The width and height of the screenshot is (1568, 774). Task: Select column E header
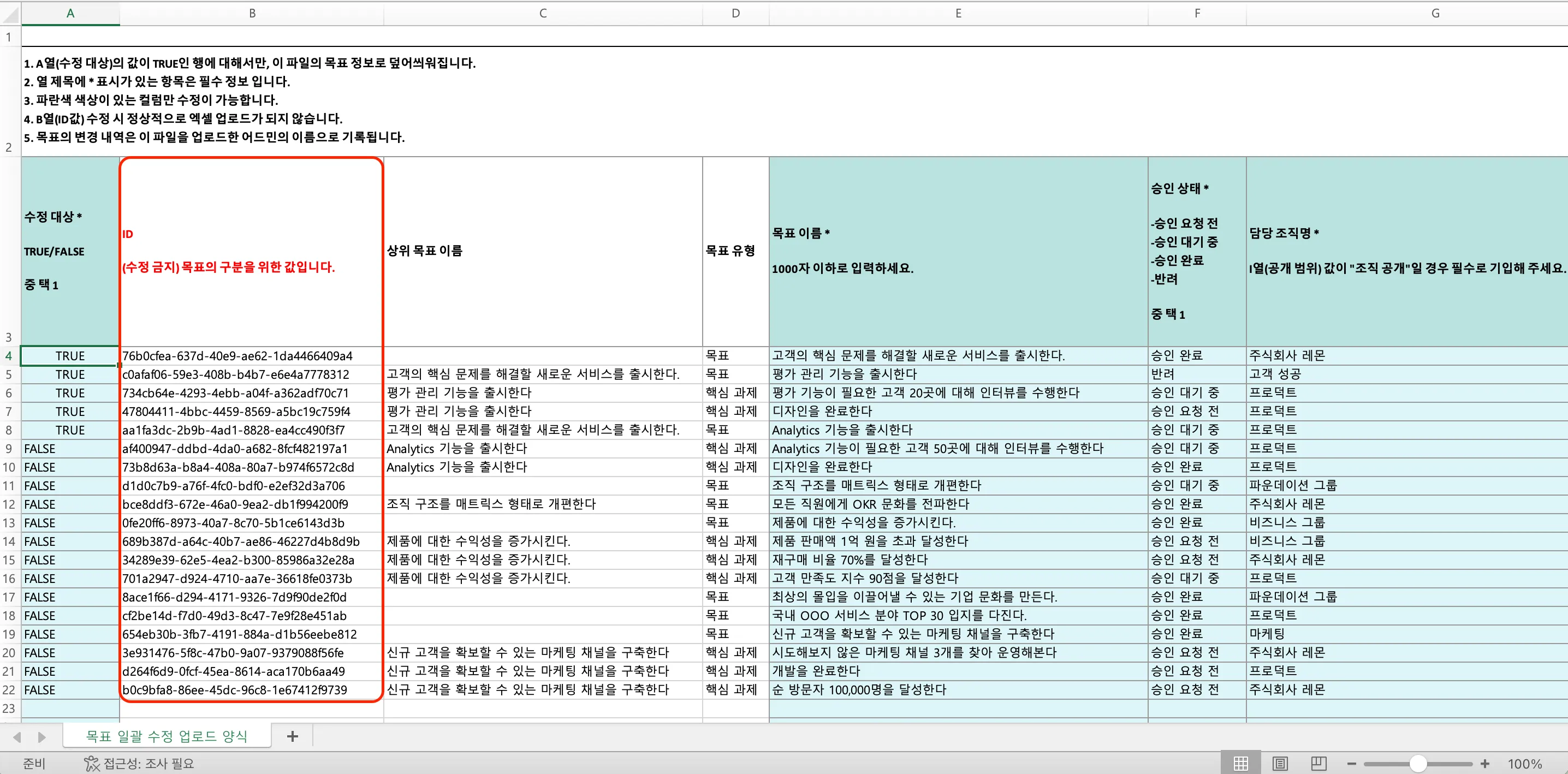click(958, 14)
